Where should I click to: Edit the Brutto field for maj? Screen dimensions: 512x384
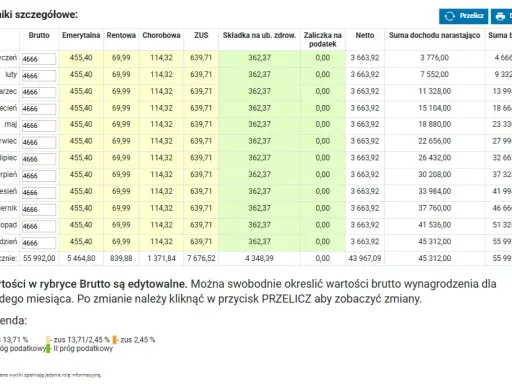39,126
